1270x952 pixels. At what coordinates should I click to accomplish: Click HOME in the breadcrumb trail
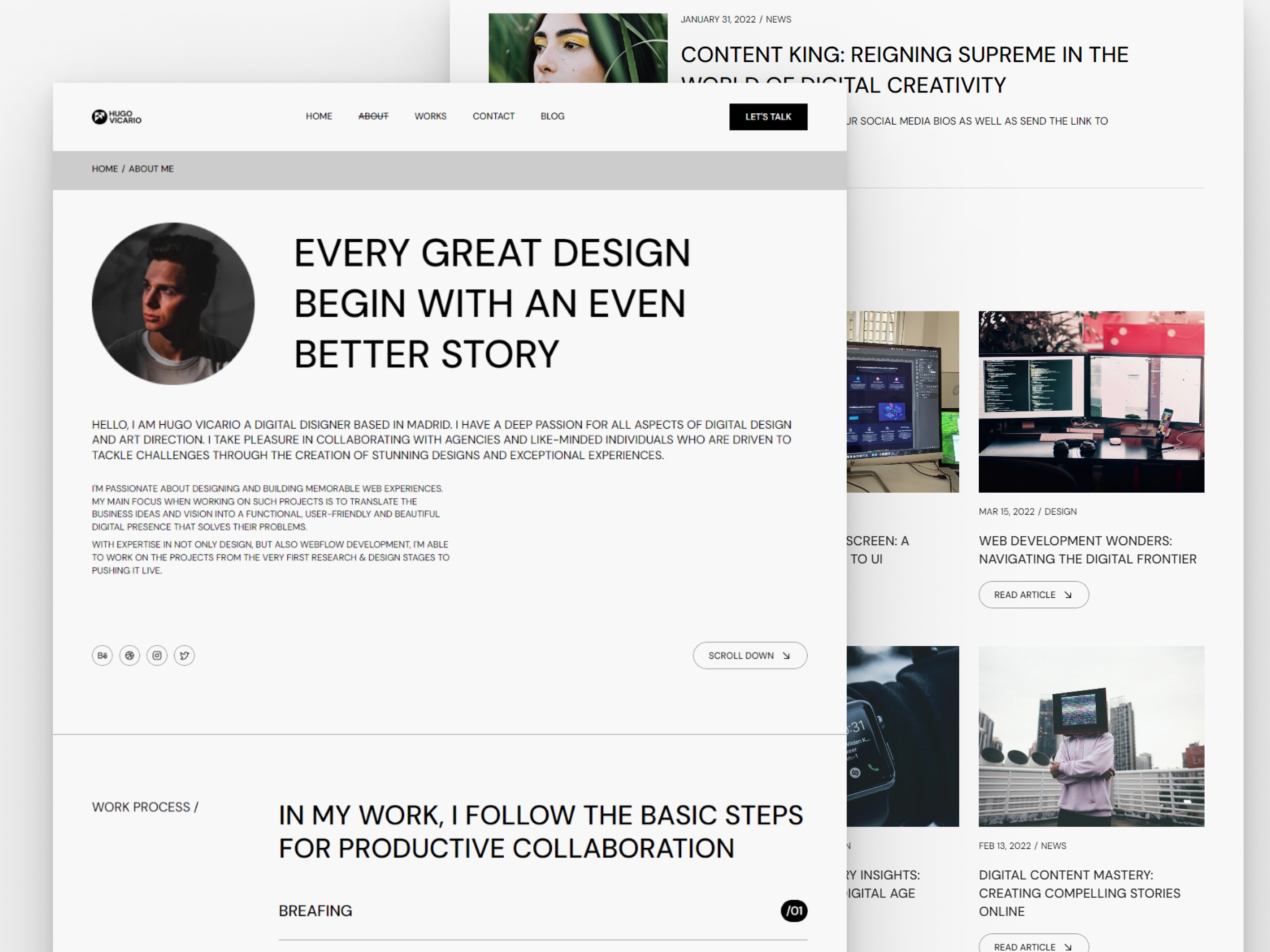pos(104,169)
